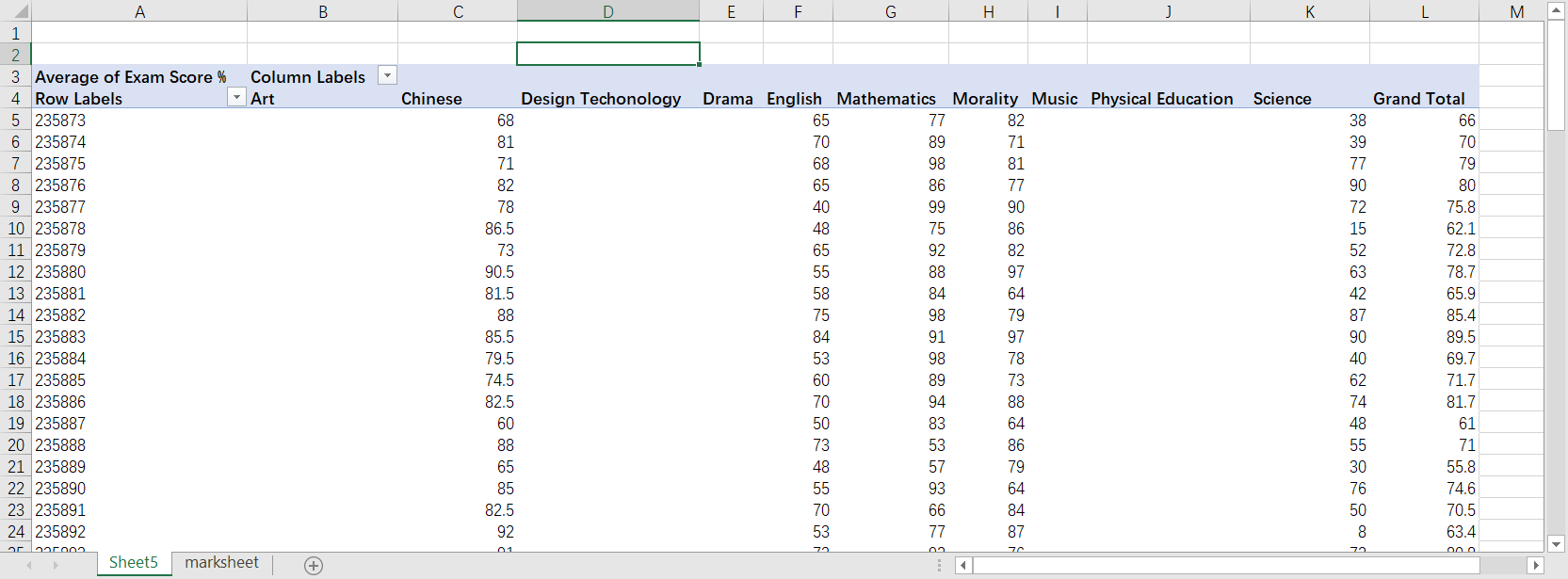Click the new sheet plus button
Viewport: 1568px width, 579px height.
(314, 565)
